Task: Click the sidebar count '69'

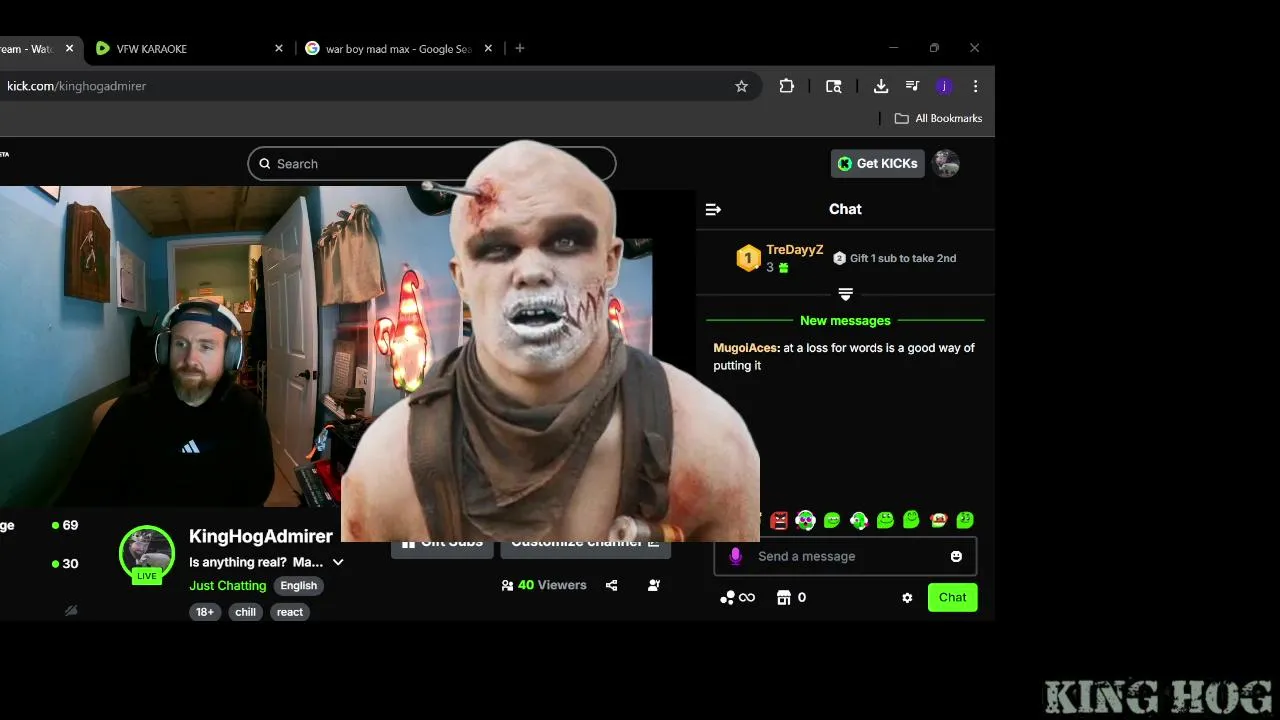Action: 70,525
